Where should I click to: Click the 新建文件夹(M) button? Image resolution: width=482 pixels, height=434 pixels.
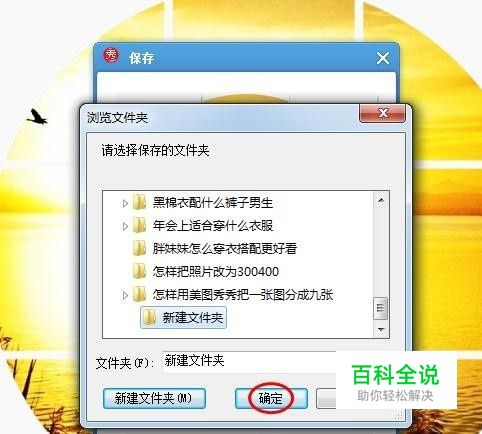pos(154,398)
